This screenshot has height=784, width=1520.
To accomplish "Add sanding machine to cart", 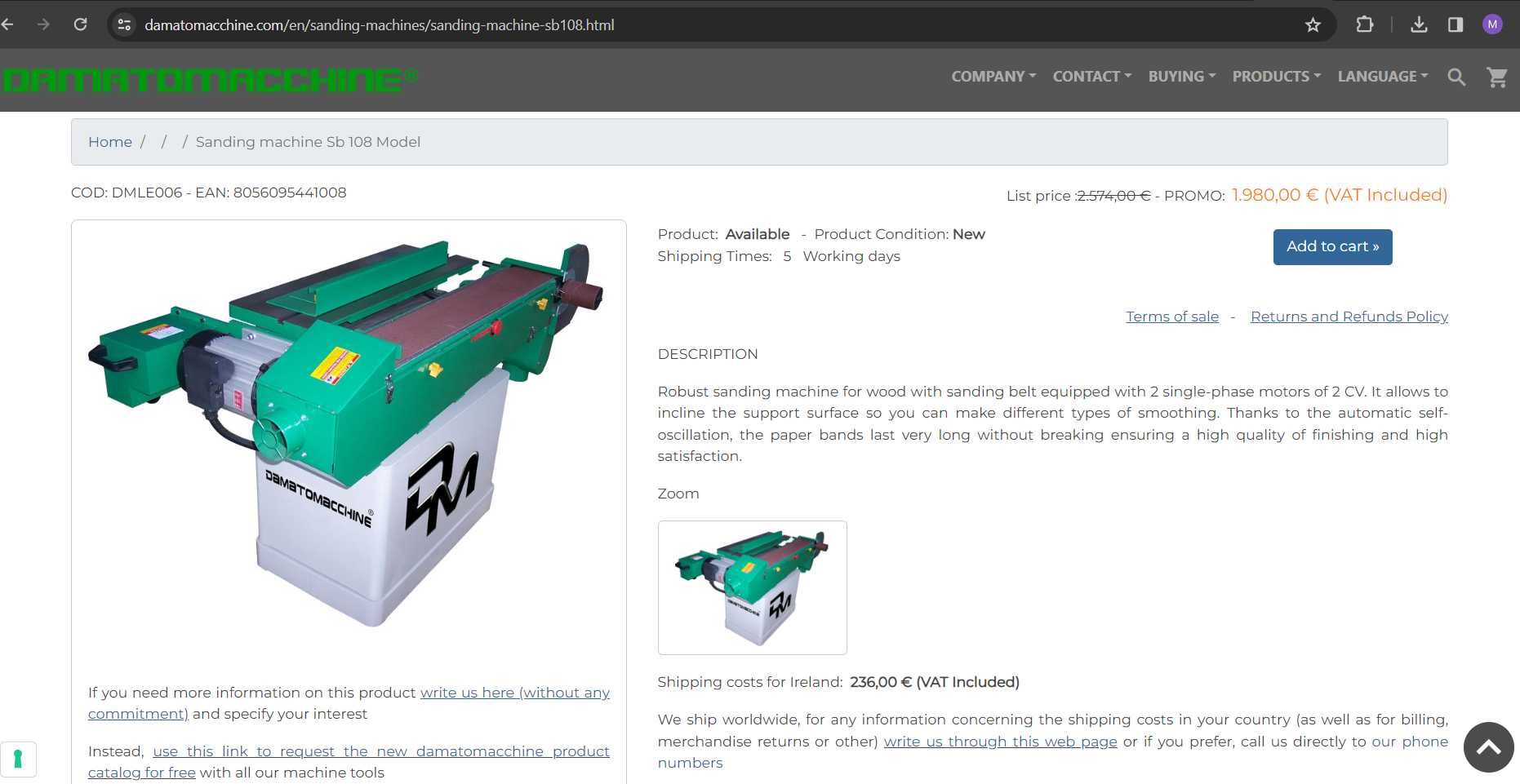I will coord(1332,247).
